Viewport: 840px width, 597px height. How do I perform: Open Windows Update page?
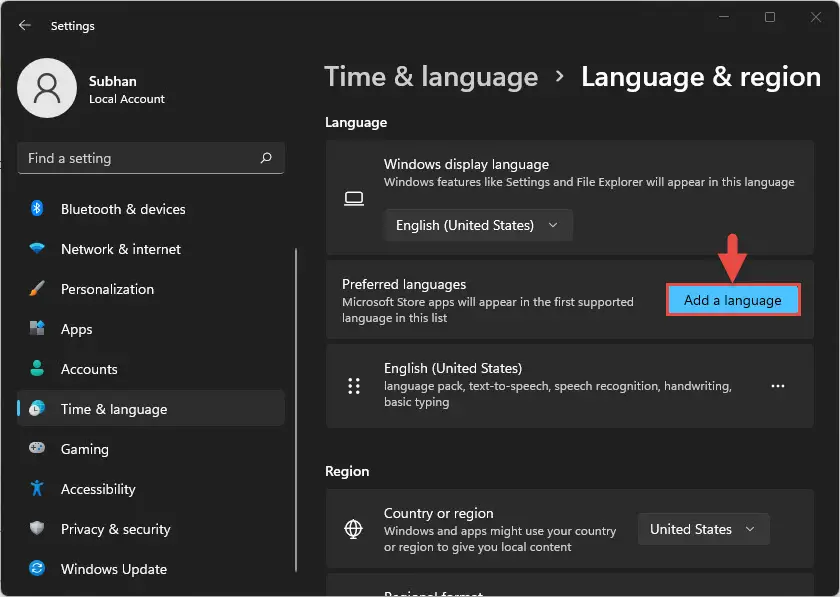click(x=151, y=569)
